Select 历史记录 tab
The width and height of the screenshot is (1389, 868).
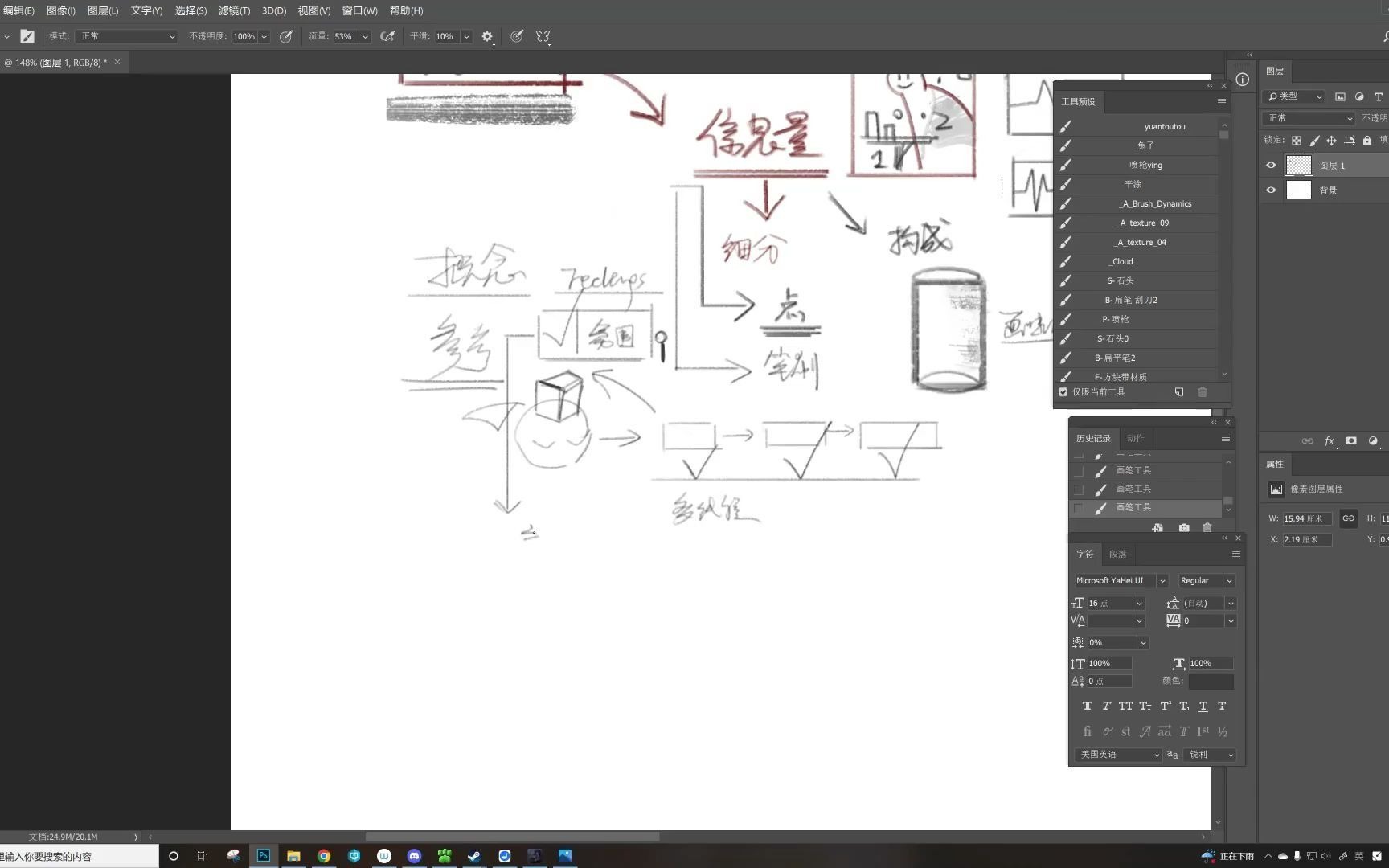[x=1093, y=438]
